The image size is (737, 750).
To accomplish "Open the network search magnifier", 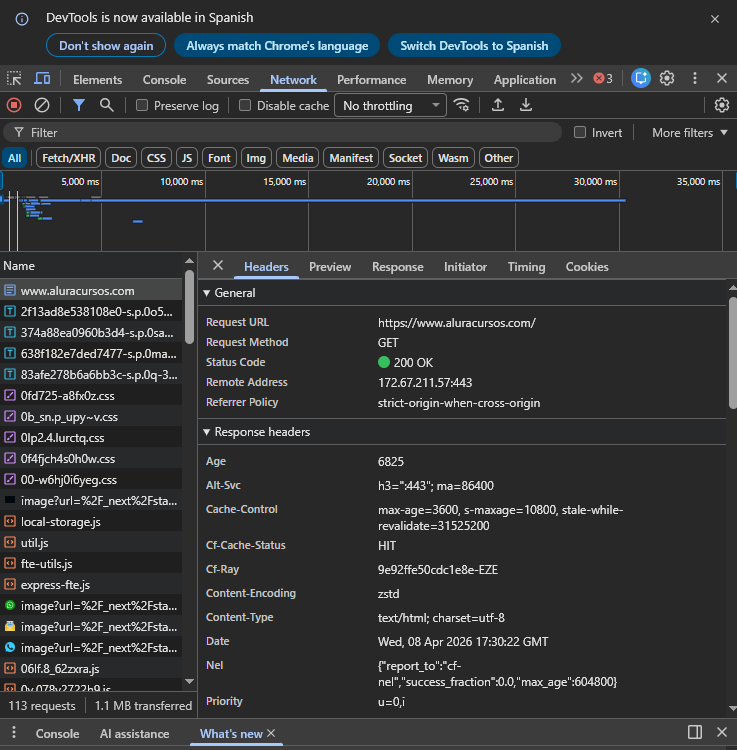I will click(106, 105).
